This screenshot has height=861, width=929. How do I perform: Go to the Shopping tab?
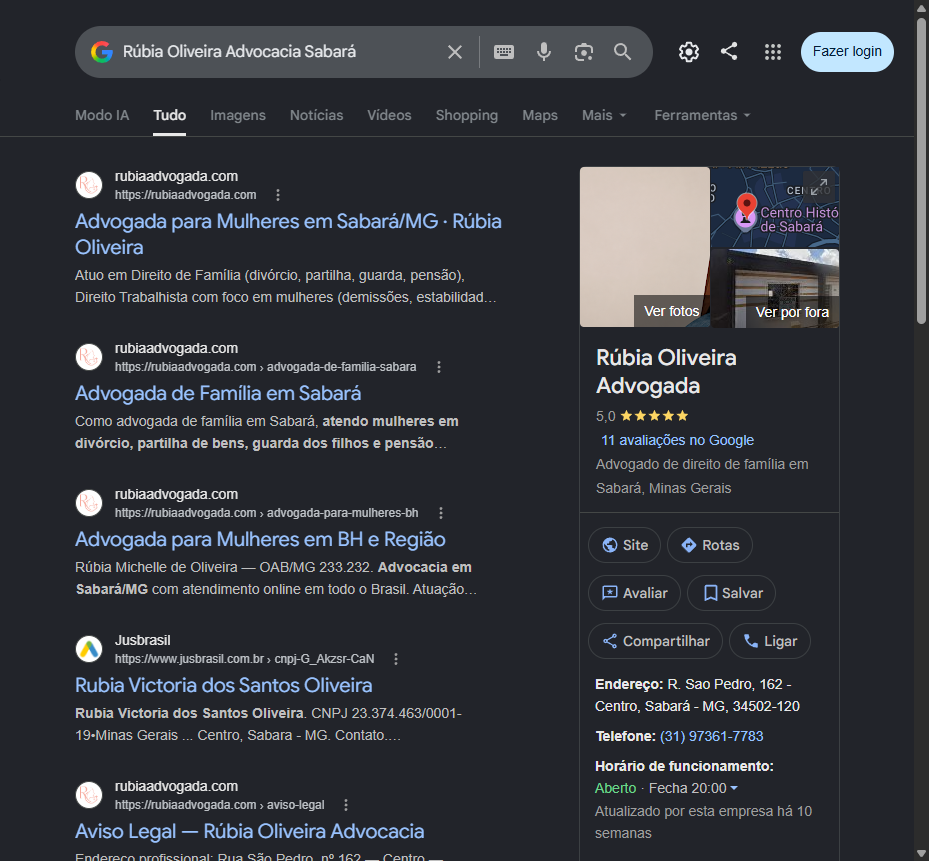click(467, 115)
